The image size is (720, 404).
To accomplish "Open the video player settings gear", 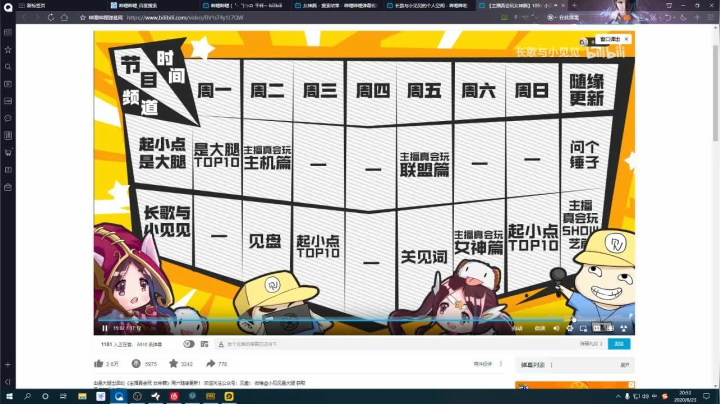I will pos(570,328).
